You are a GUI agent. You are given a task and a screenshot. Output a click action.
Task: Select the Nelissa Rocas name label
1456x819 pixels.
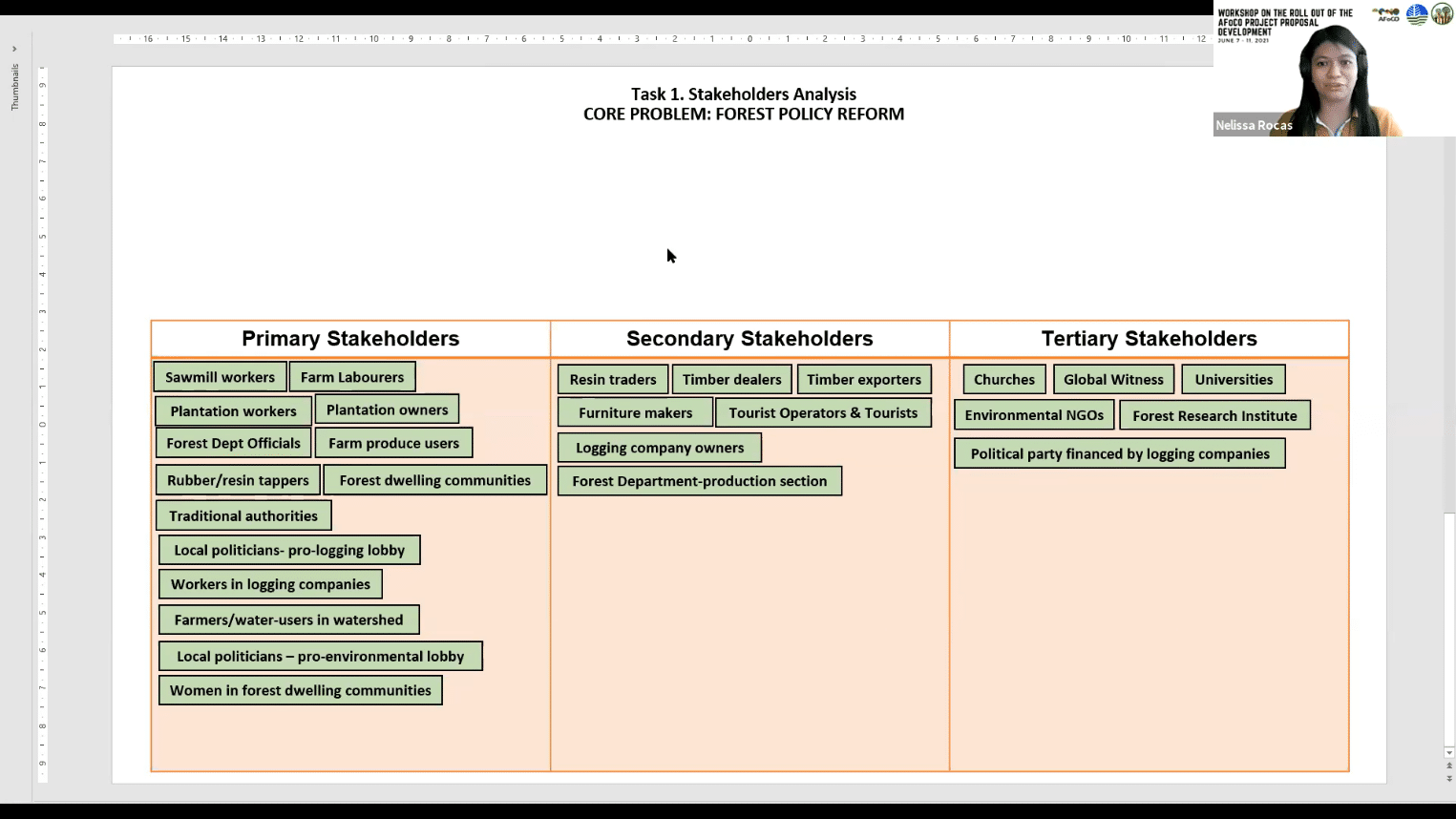click(x=1254, y=125)
